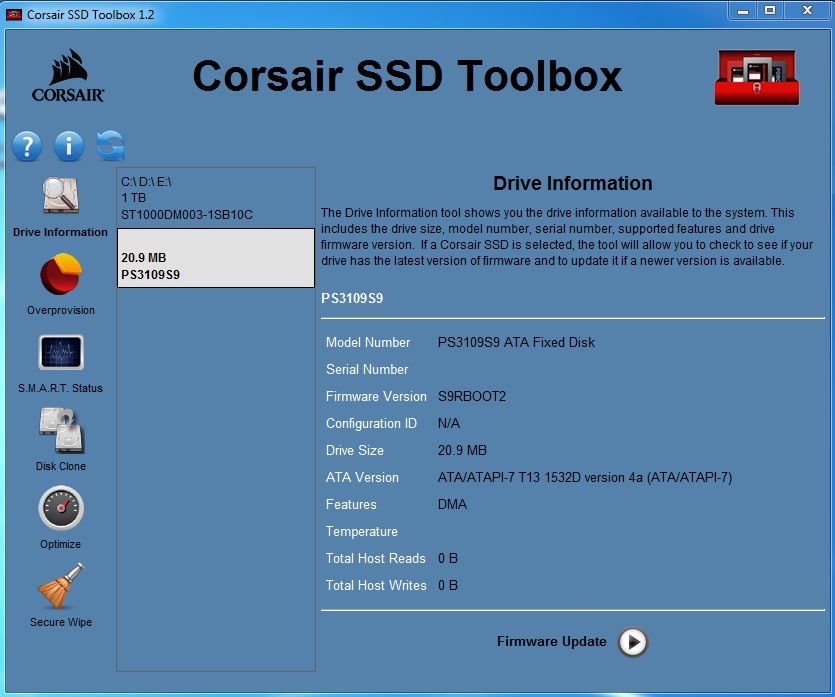The height and width of the screenshot is (697, 835).
Task: Minimize the Corsair SSD Toolbox window
Action: coord(743,11)
